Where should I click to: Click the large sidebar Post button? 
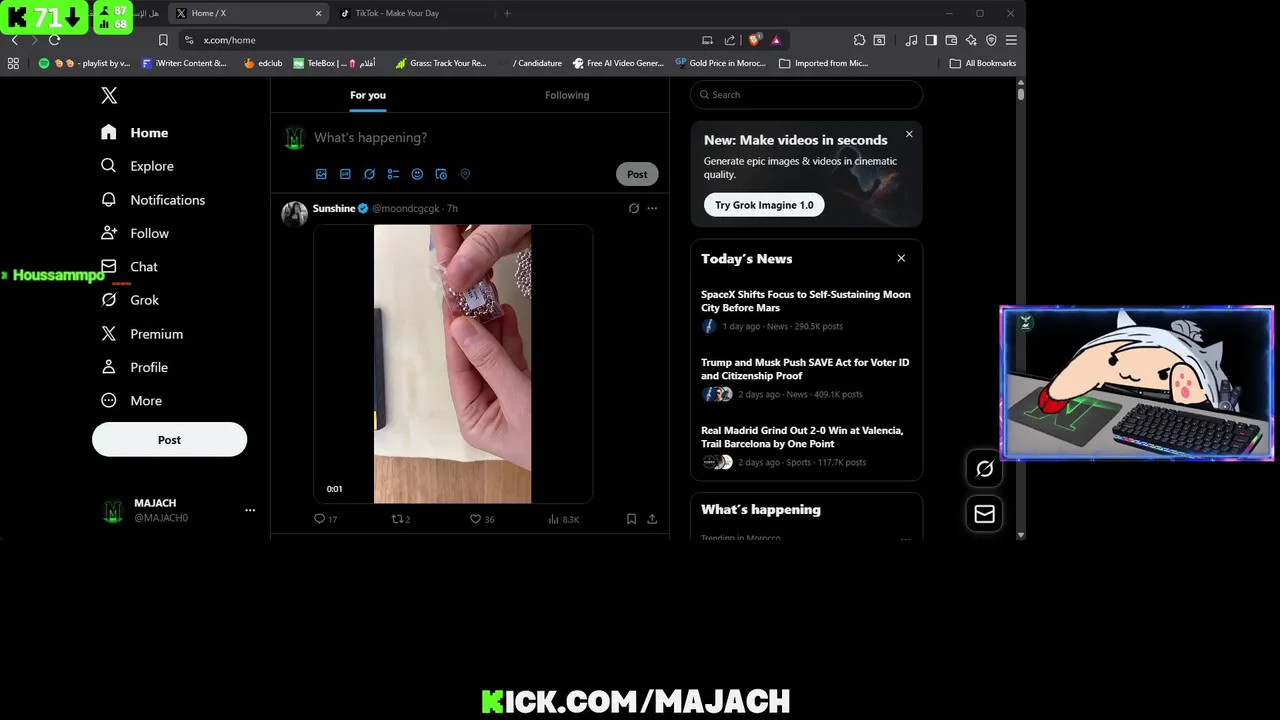(x=169, y=440)
